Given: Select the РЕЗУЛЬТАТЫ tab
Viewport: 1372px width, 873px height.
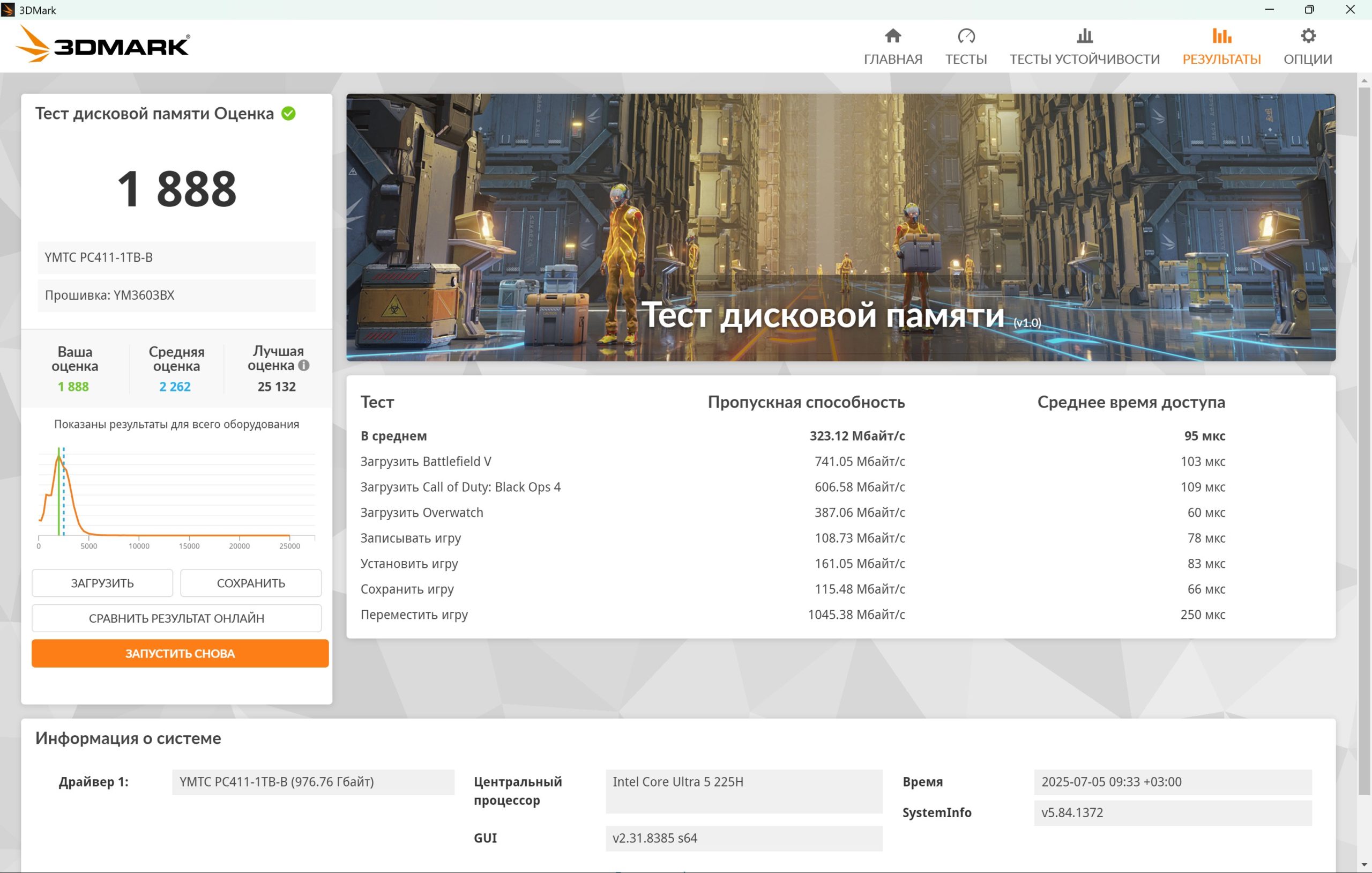Looking at the screenshot, I should [x=1221, y=47].
